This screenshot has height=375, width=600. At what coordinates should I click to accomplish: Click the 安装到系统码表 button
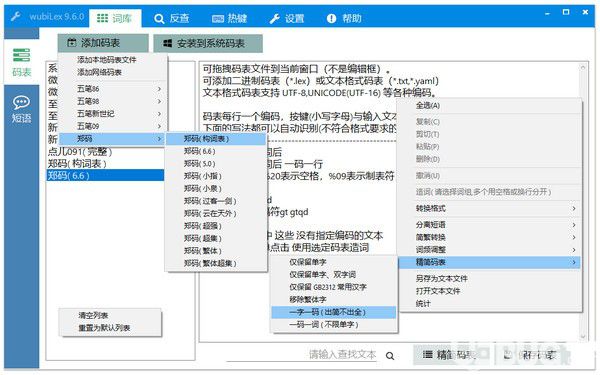pos(208,43)
